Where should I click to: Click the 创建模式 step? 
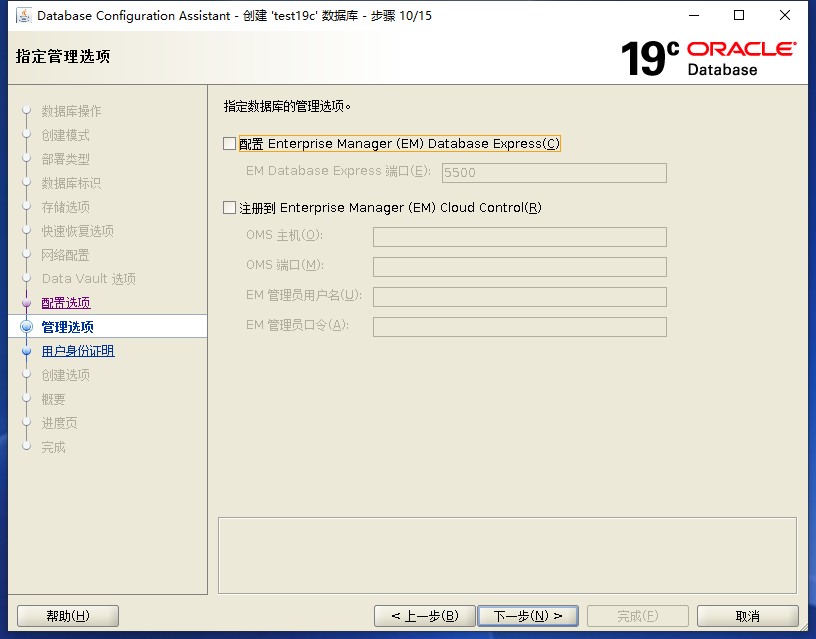tap(66, 135)
